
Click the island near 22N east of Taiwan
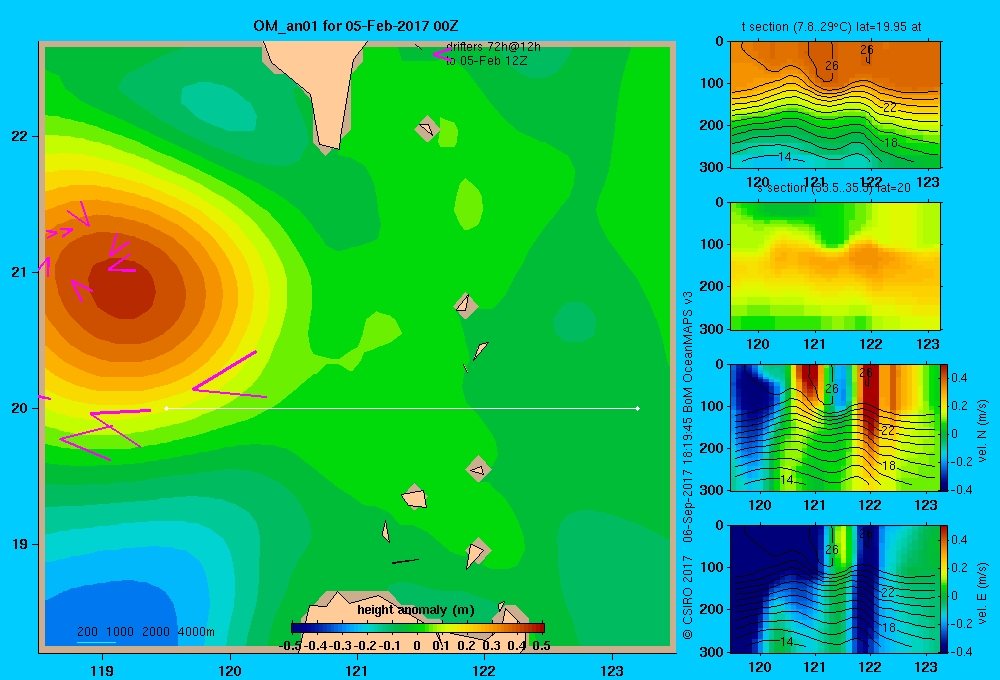pos(427,129)
